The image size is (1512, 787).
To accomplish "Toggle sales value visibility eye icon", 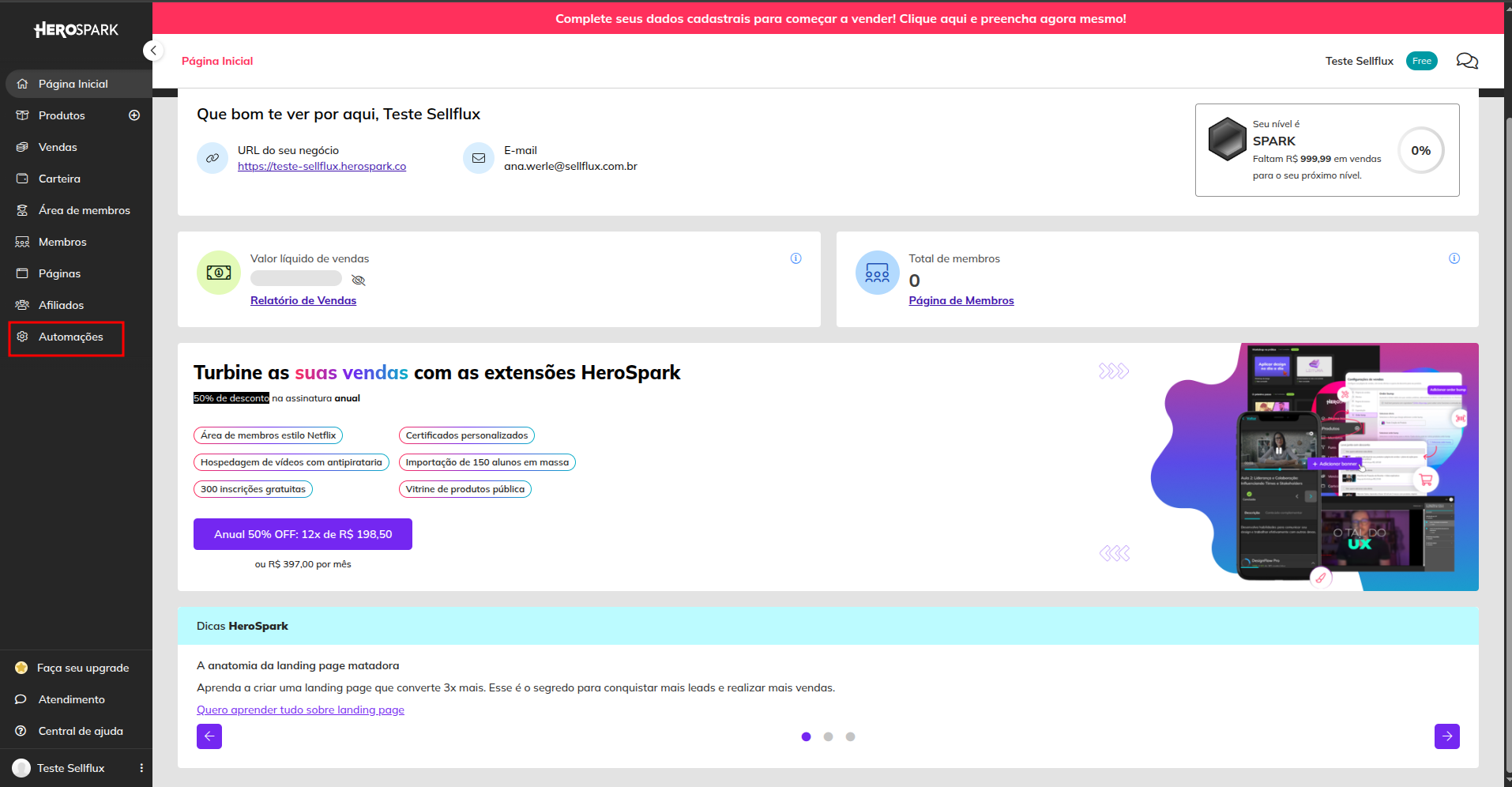I will pos(358,280).
